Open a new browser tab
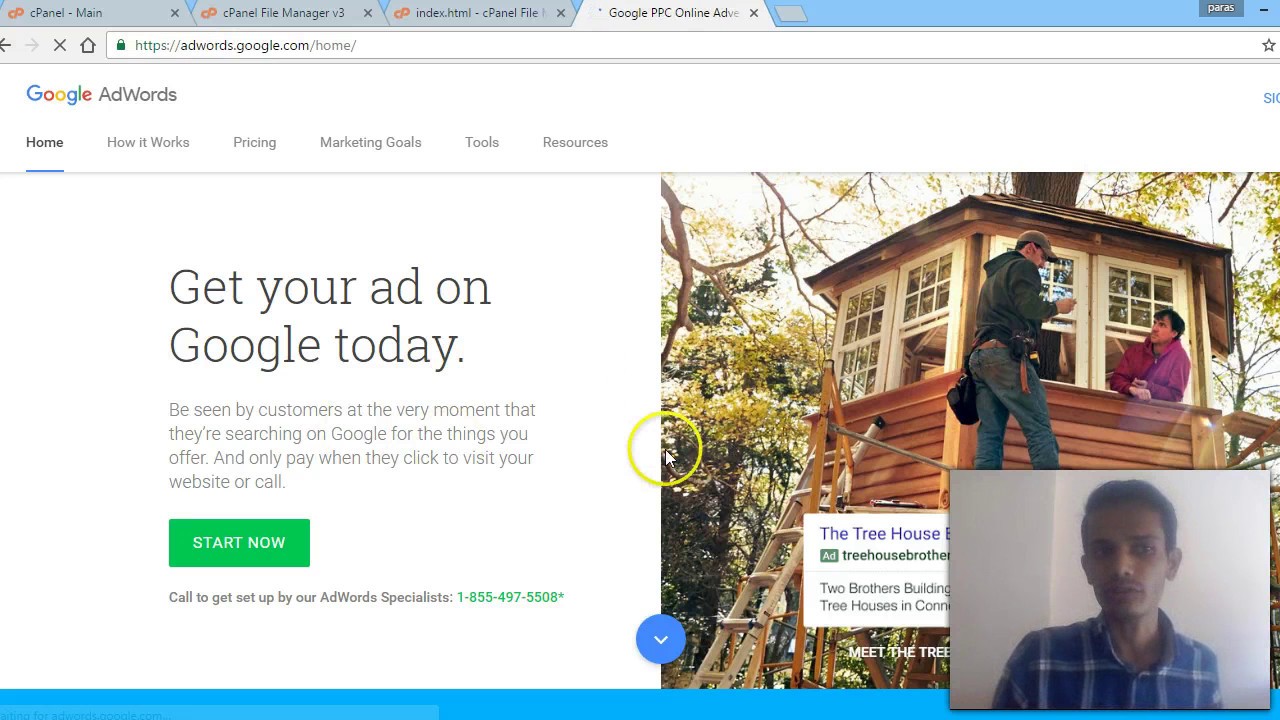 (x=790, y=14)
